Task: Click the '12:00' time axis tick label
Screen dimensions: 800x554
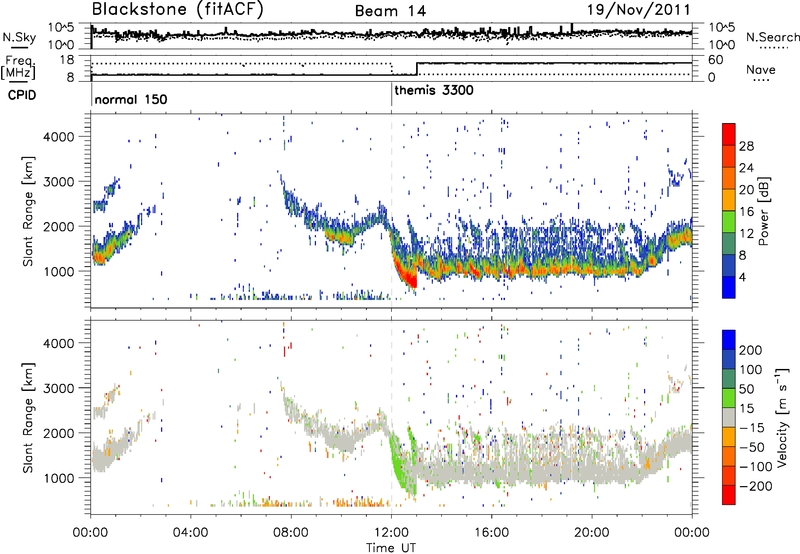Action: (391, 533)
